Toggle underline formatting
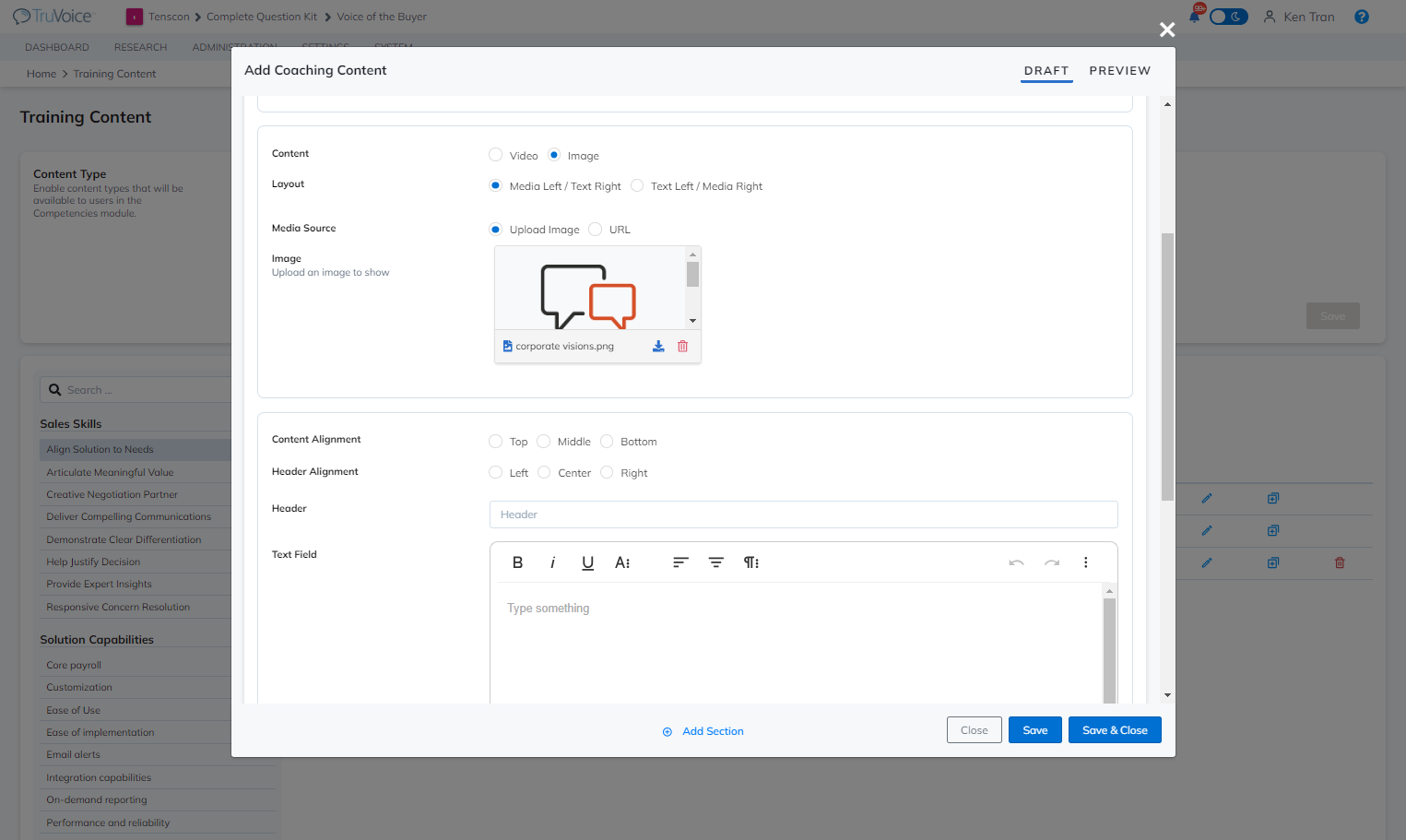Screen dimensions: 1406x840 point(587,562)
